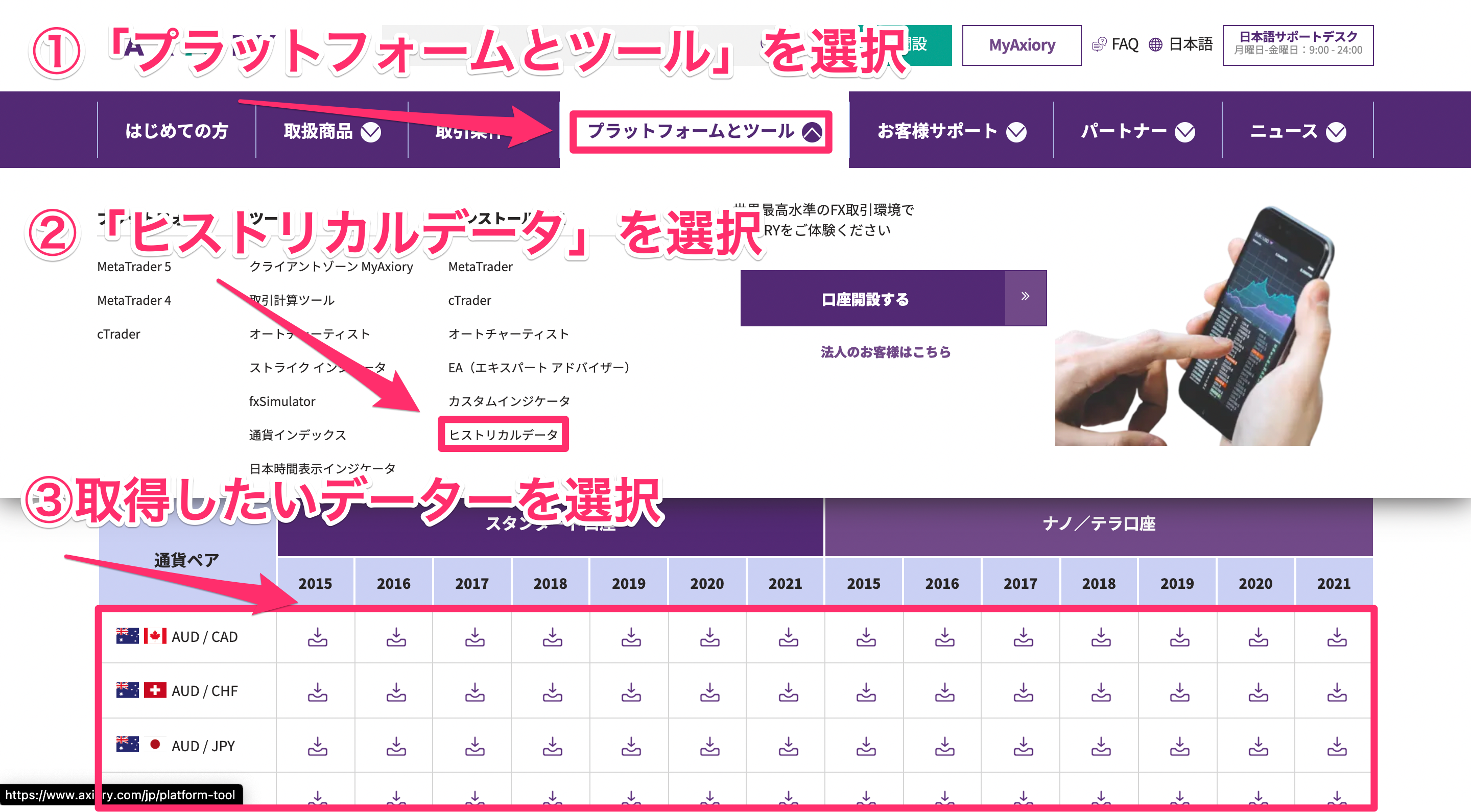Open cTrader under platforms column
Viewport: 1471px width, 812px height.
(118, 334)
